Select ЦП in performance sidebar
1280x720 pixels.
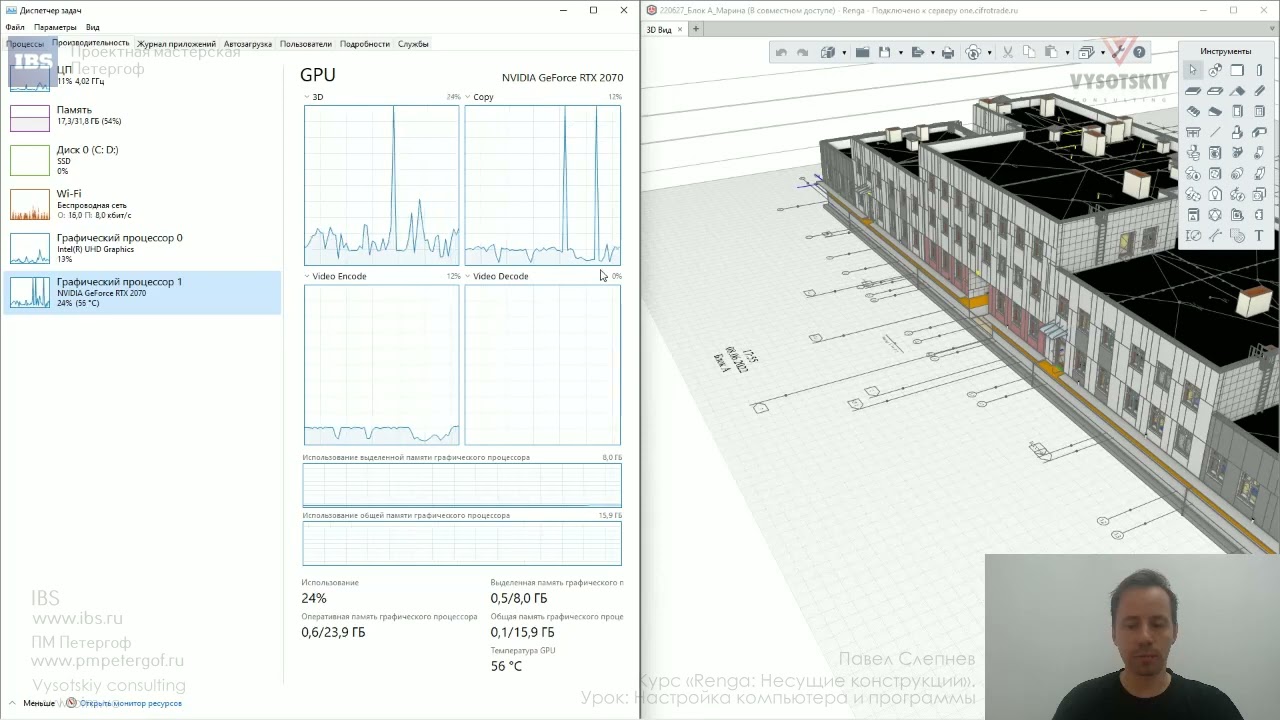coord(142,75)
